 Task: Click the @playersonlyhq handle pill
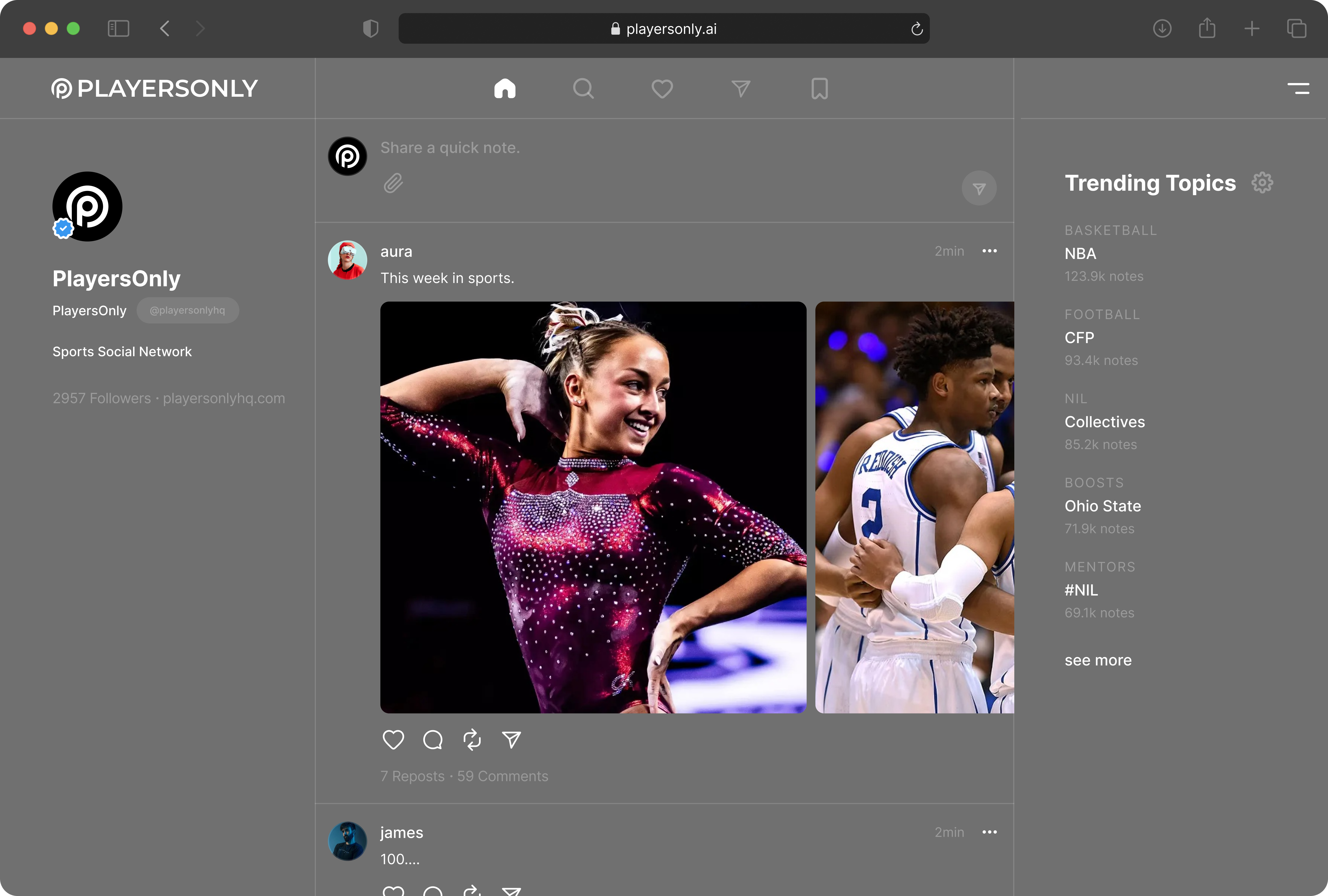point(187,310)
